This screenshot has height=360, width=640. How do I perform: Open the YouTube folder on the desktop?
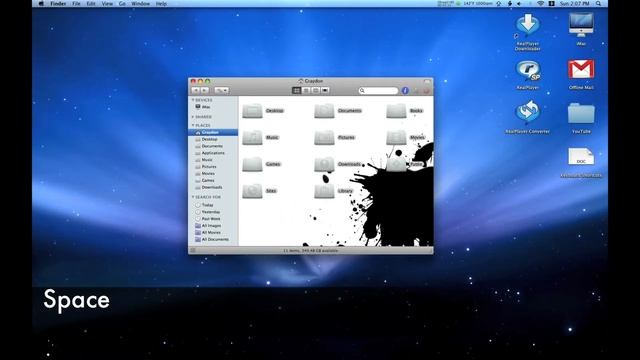click(x=581, y=113)
